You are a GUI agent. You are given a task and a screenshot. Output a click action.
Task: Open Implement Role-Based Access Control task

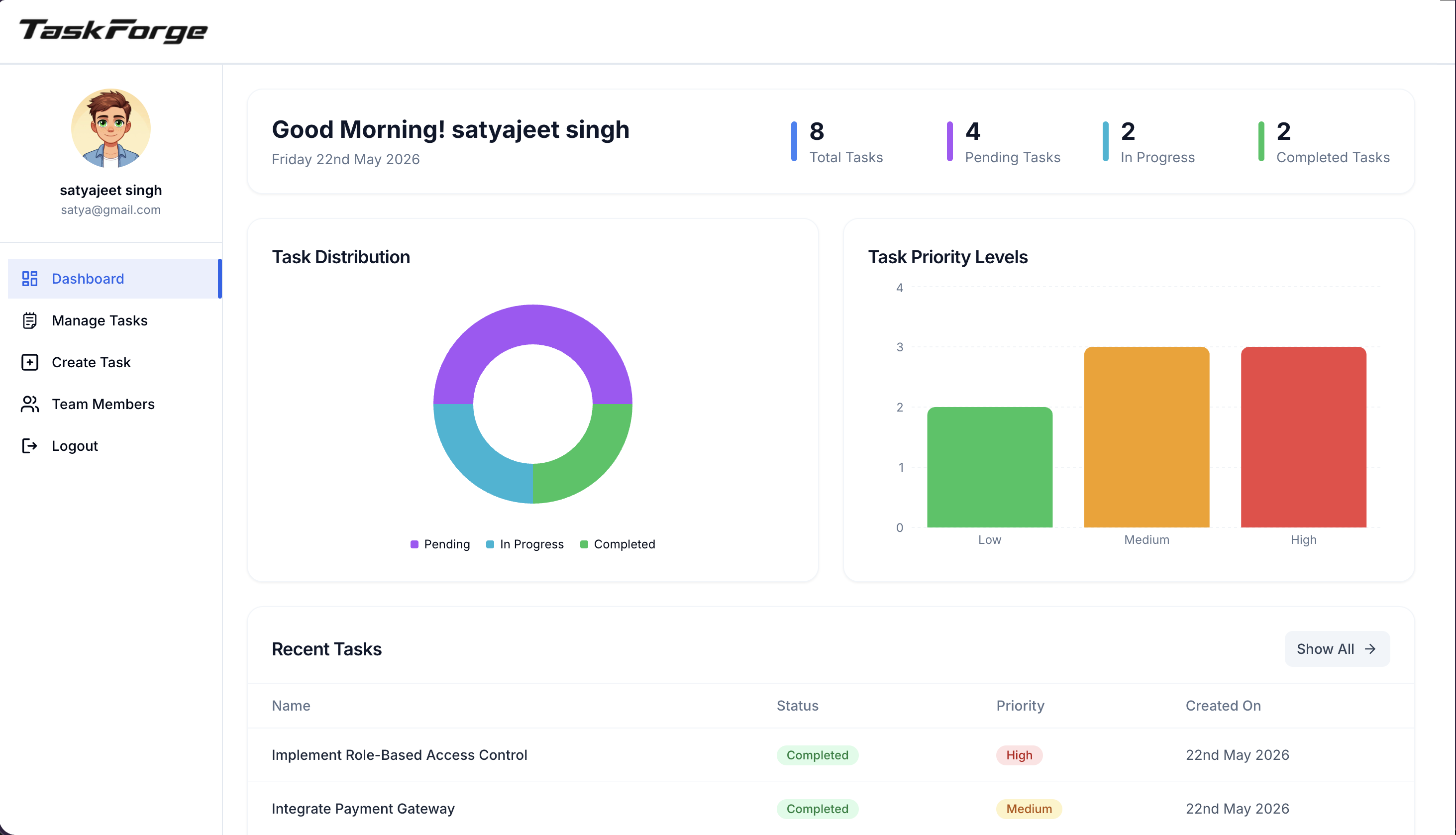click(831, 755)
